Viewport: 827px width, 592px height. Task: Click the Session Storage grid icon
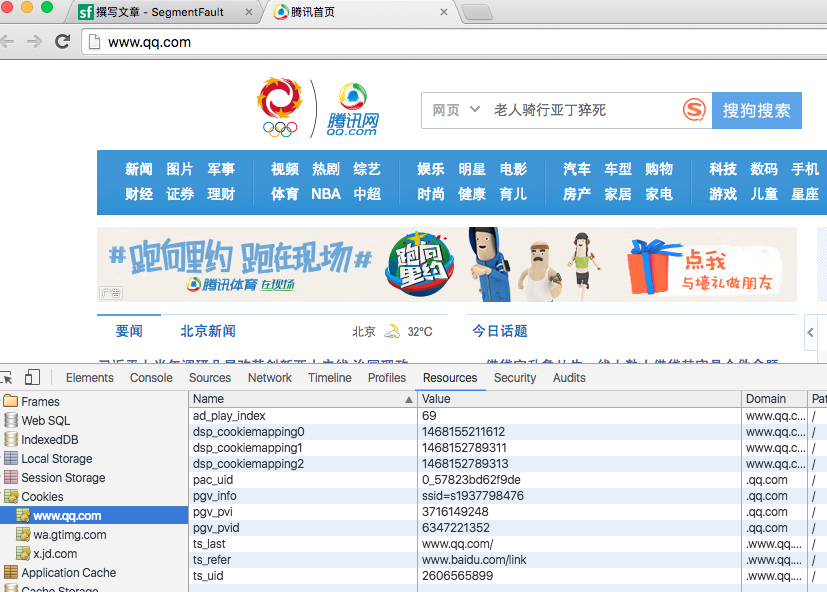pyautogui.click(x=11, y=477)
